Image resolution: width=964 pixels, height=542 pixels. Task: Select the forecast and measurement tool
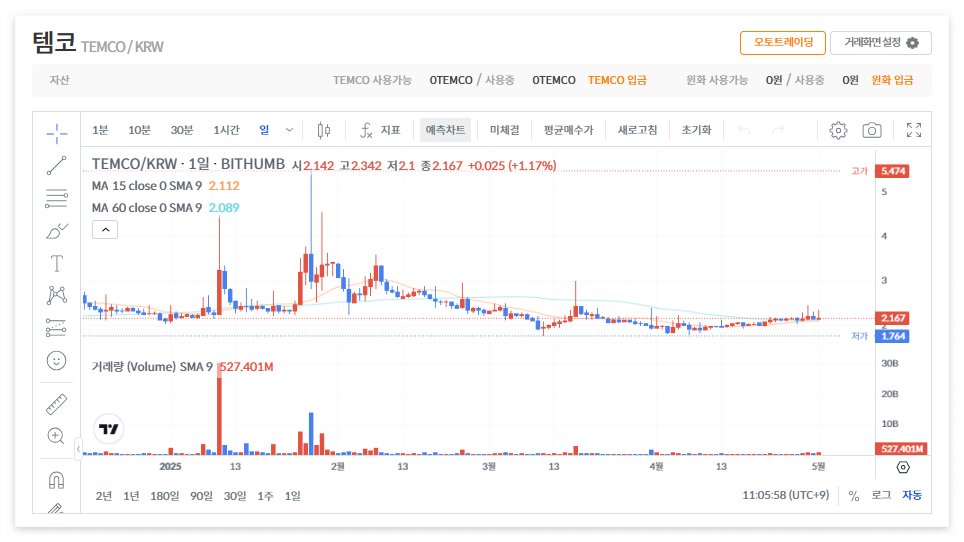(x=57, y=328)
